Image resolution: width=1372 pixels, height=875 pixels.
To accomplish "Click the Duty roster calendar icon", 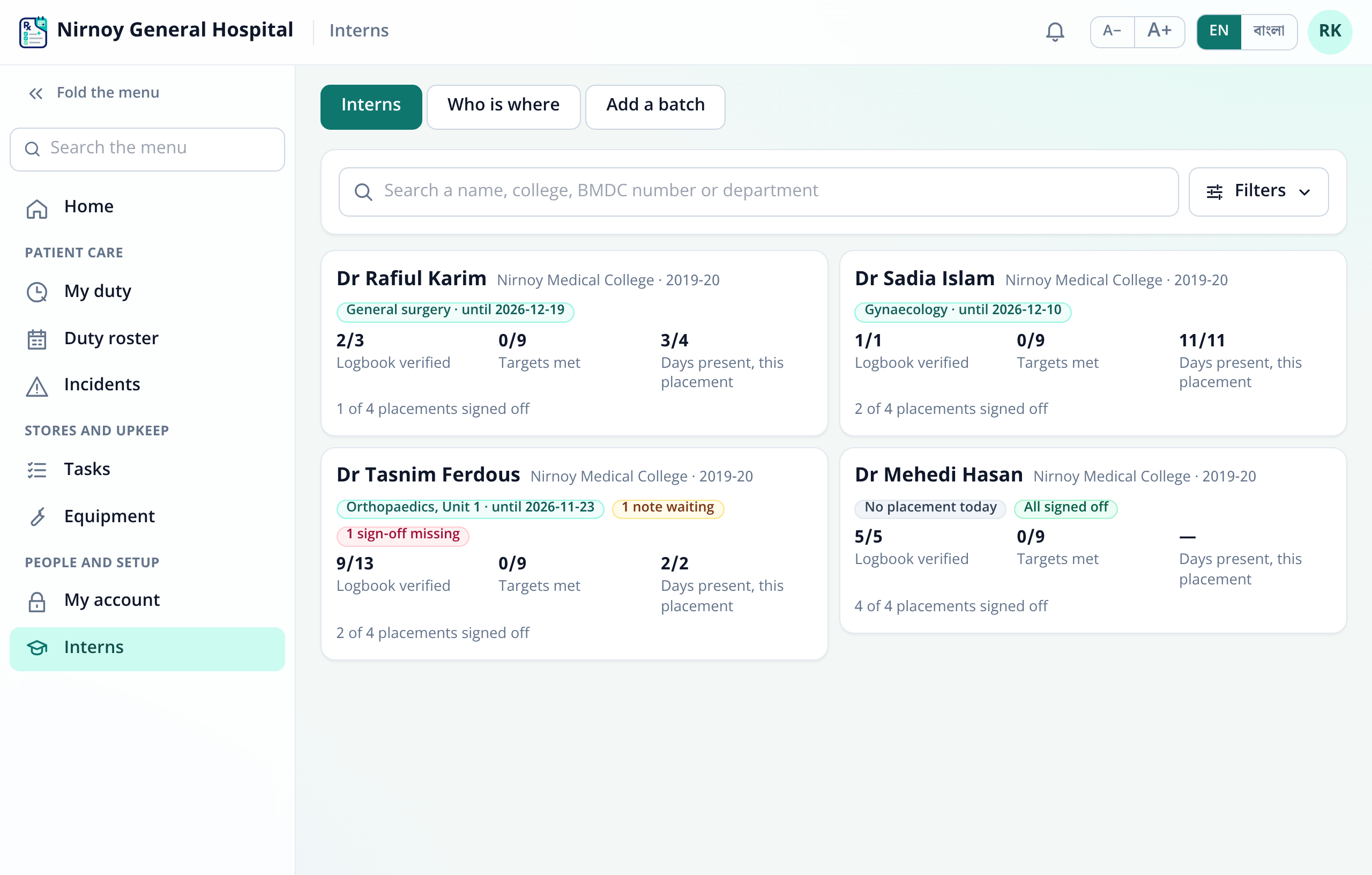I will click(x=37, y=339).
